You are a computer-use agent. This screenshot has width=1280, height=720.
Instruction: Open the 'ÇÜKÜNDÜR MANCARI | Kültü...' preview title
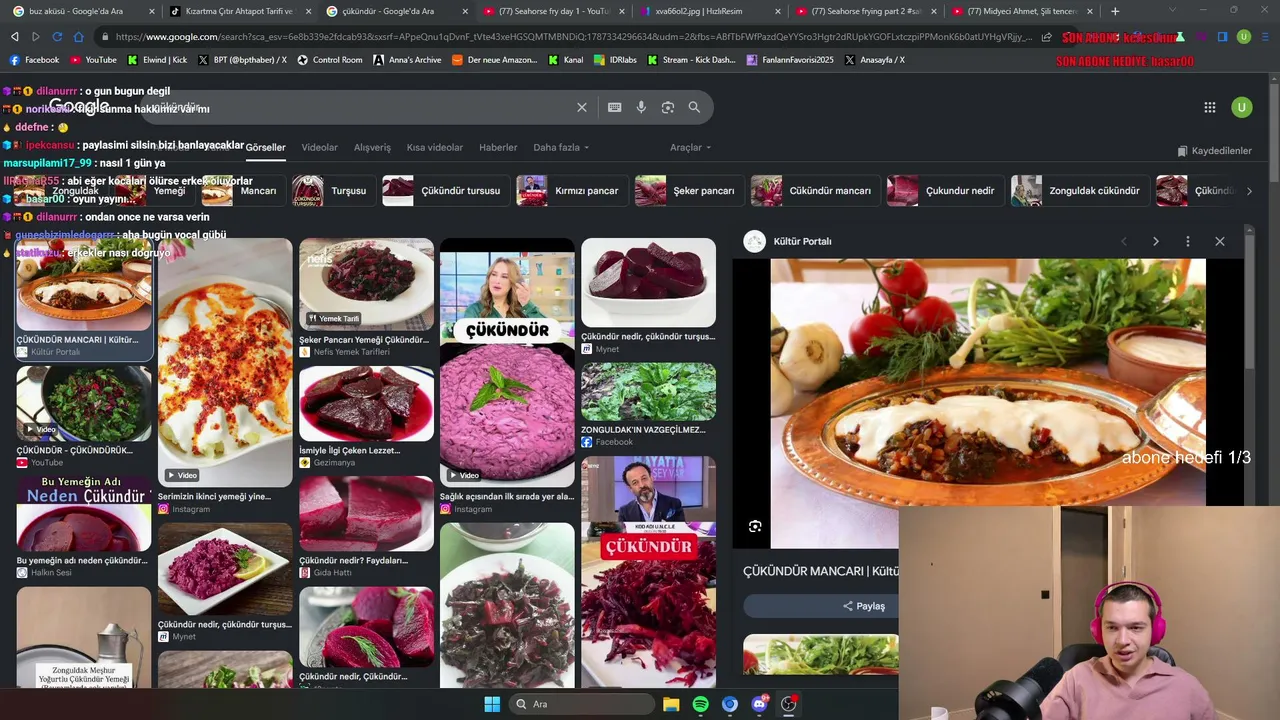[821, 571]
